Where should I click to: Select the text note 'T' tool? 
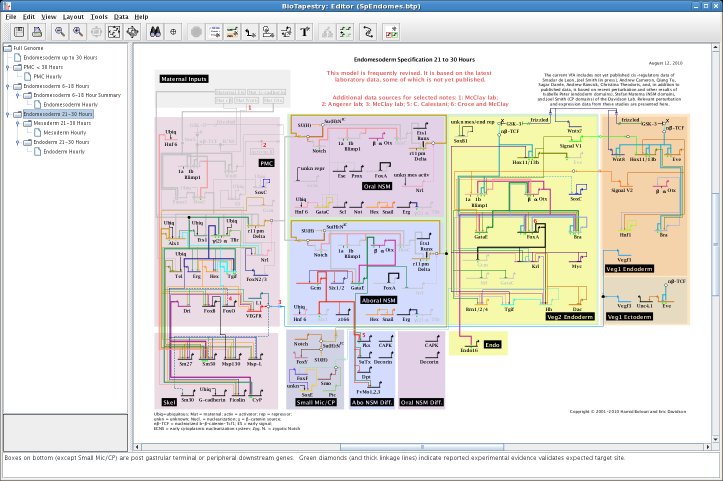point(304,31)
